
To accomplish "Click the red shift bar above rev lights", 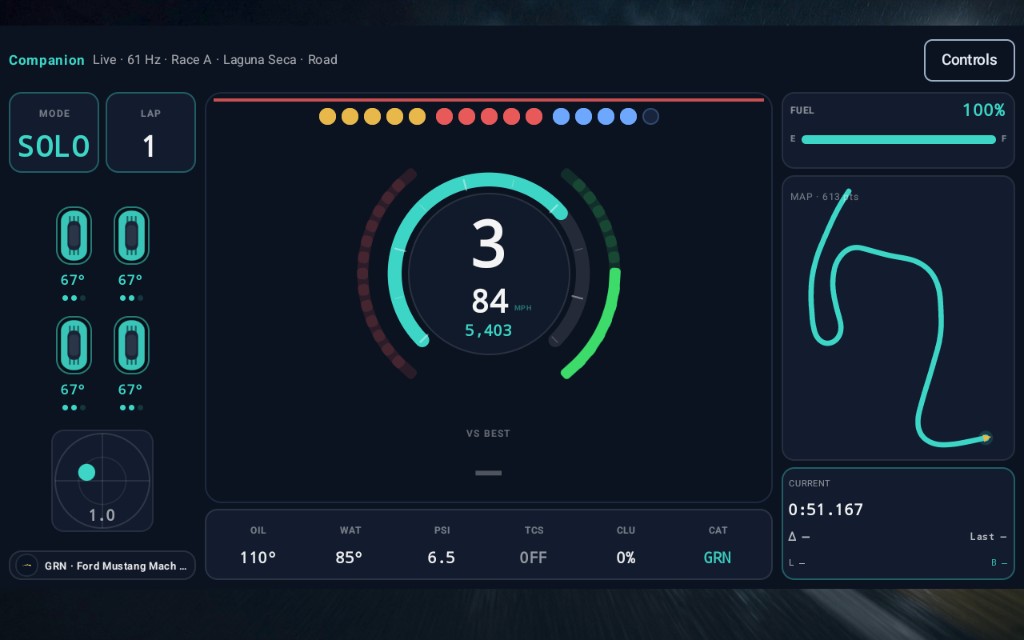I will (488, 100).
